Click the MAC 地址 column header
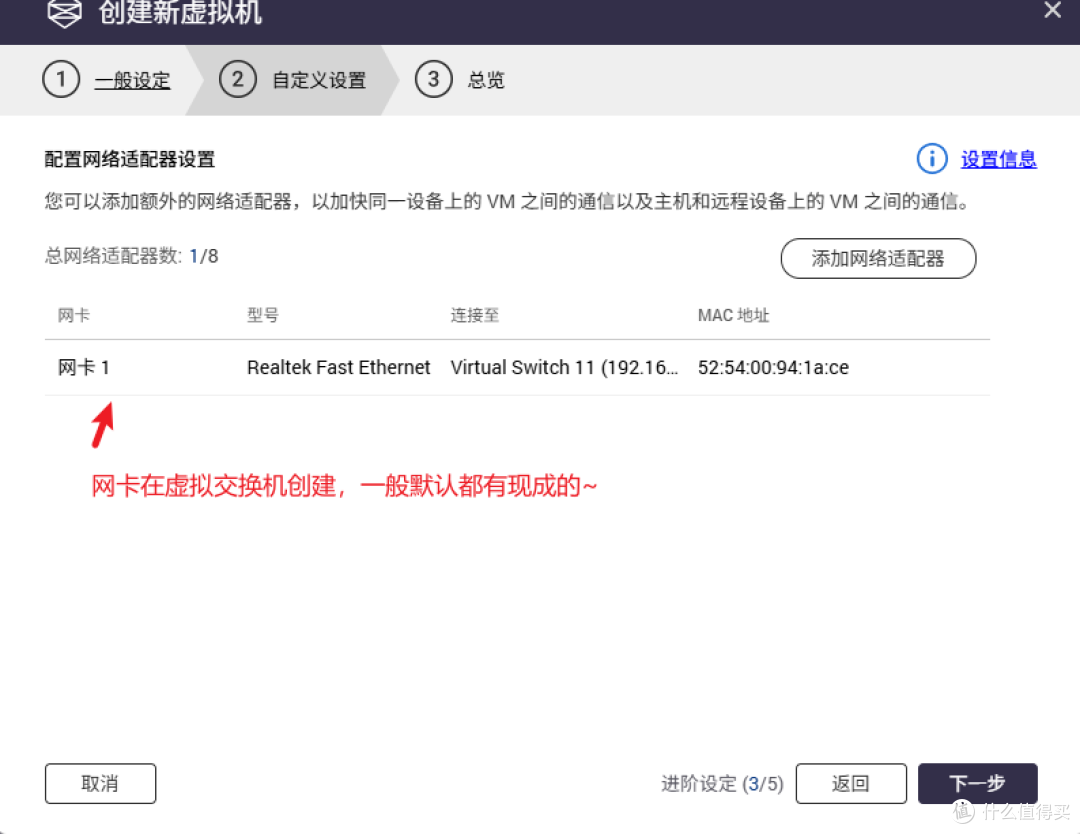The image size is (1080, 834). point(733,315)
